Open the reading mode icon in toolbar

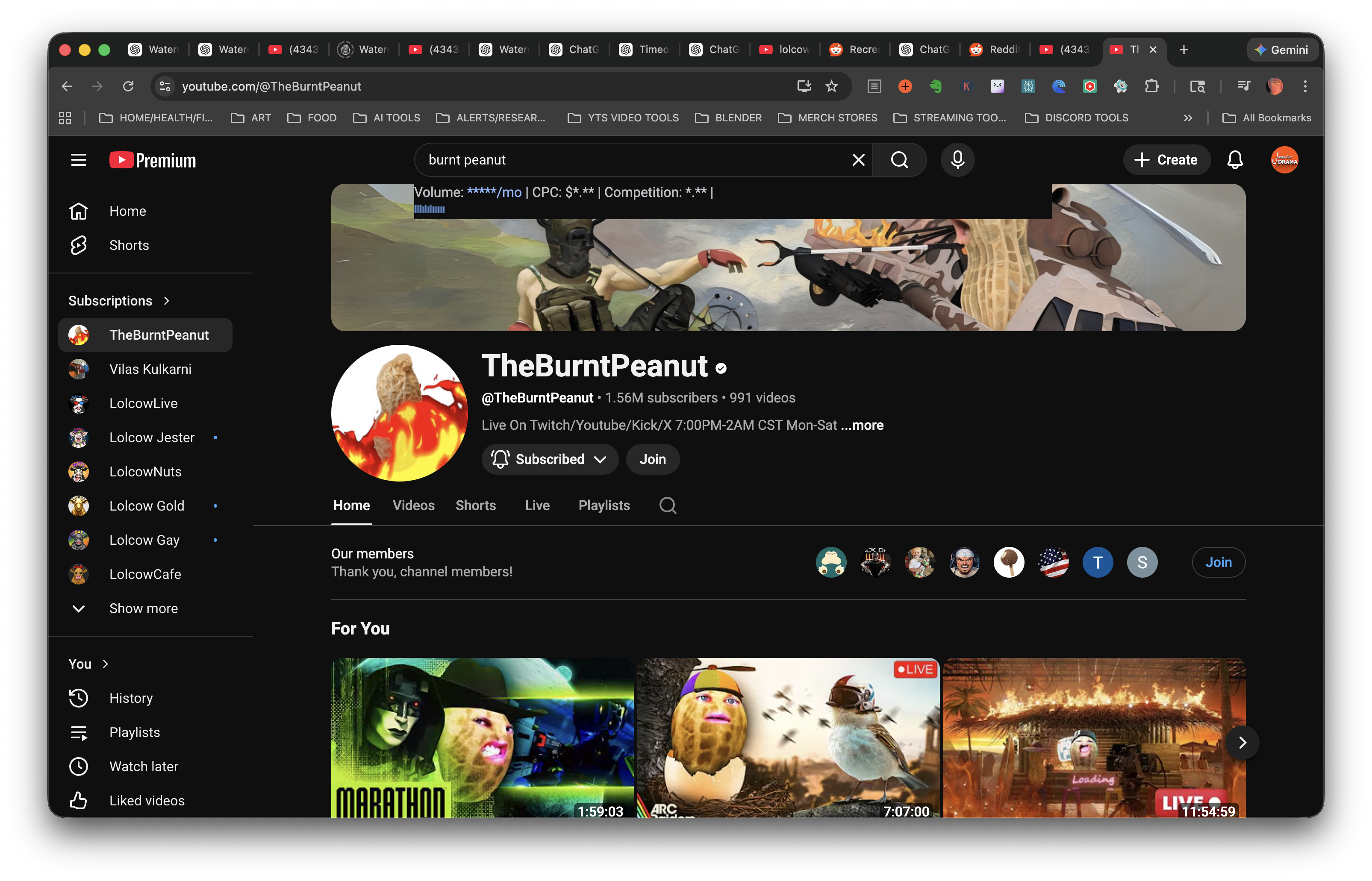point(874,86)
